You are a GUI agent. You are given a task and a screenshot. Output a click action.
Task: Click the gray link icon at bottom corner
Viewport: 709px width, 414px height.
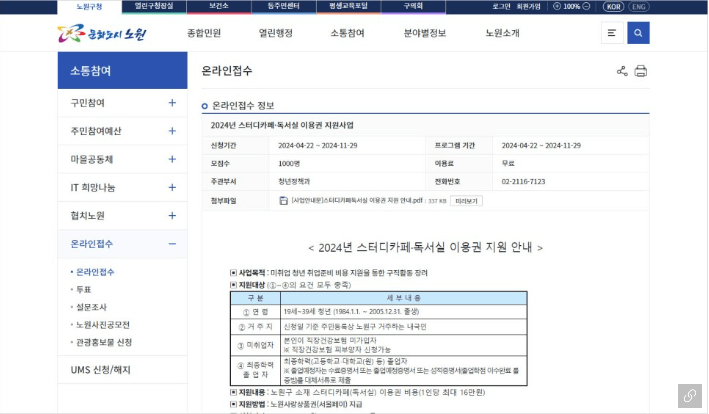point(690,396)
